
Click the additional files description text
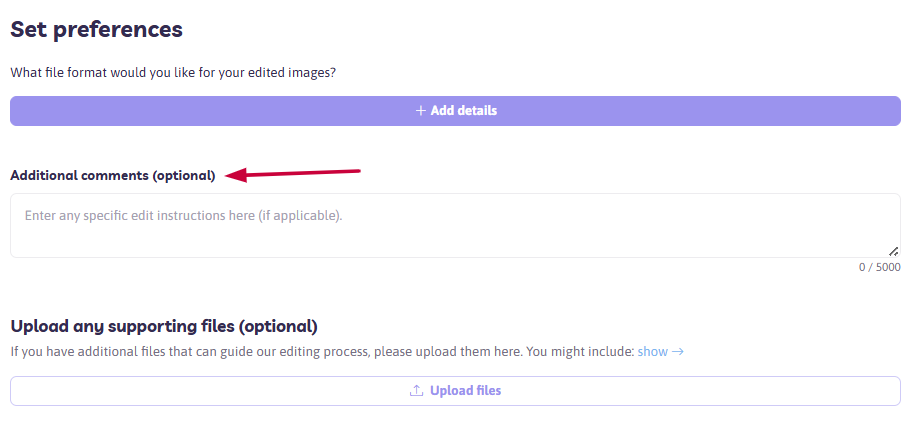click(x=322, y=352)
